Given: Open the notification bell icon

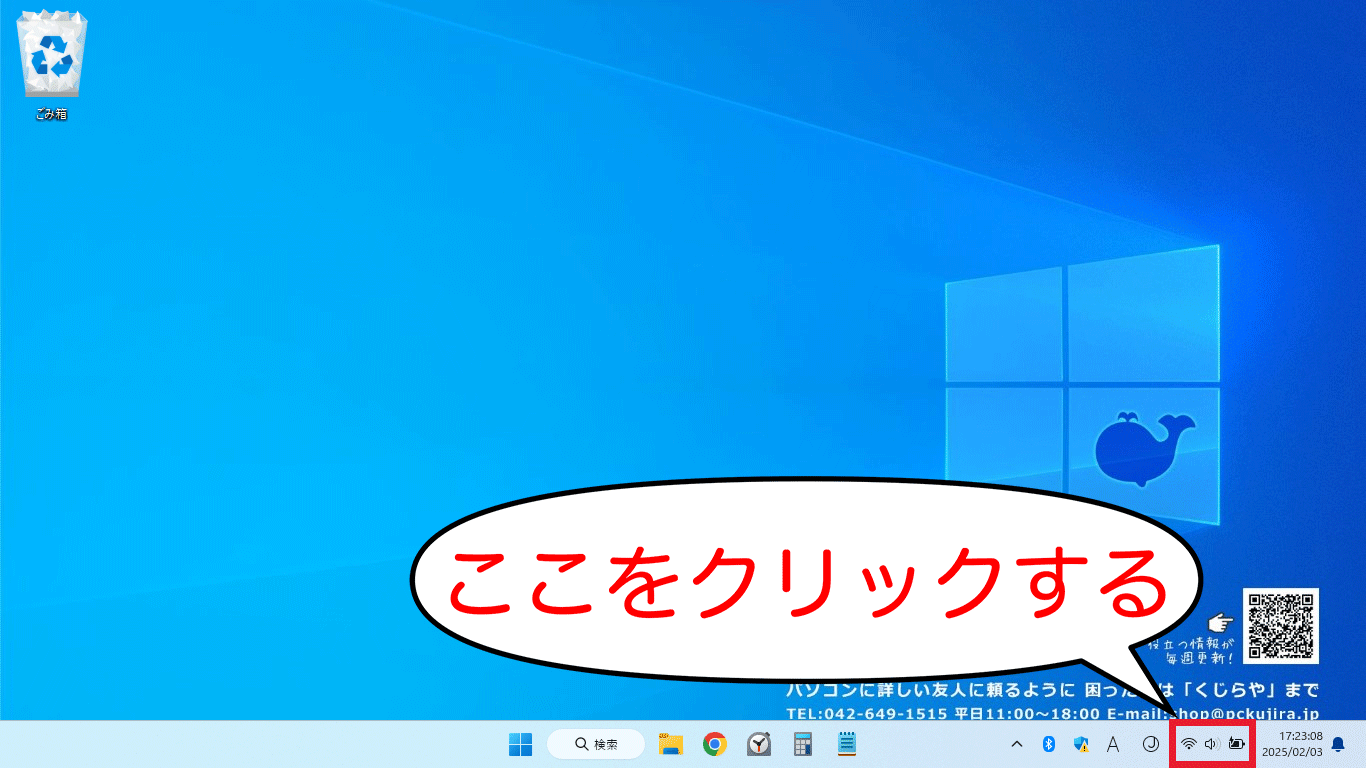Looking at the screenshot, I should (x=1338, y=744).
